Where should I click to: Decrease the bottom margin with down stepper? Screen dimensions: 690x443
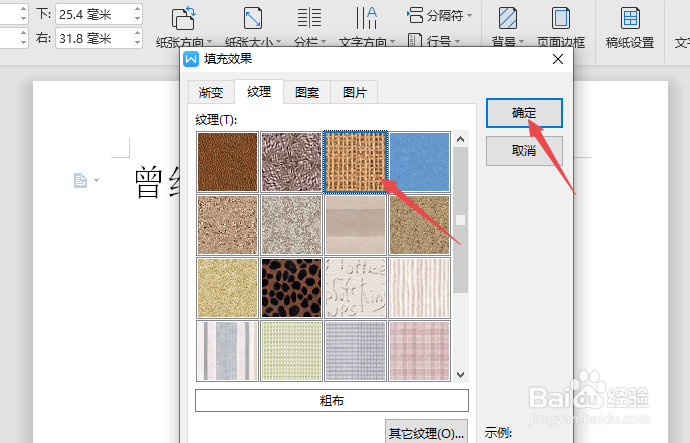coord(138,19)
